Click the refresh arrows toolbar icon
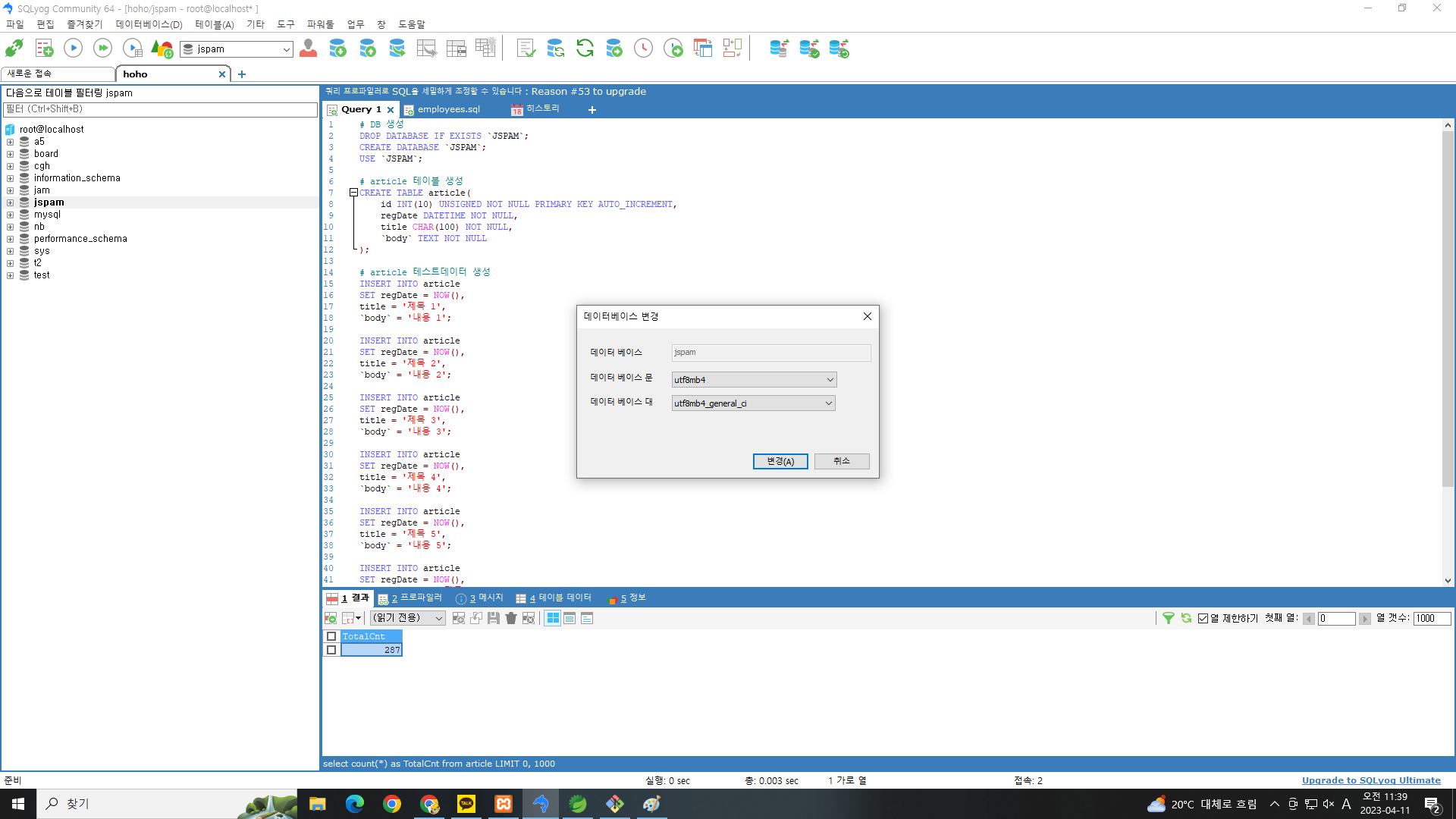Screen dimensions: 1456x819 click(585, 49)
